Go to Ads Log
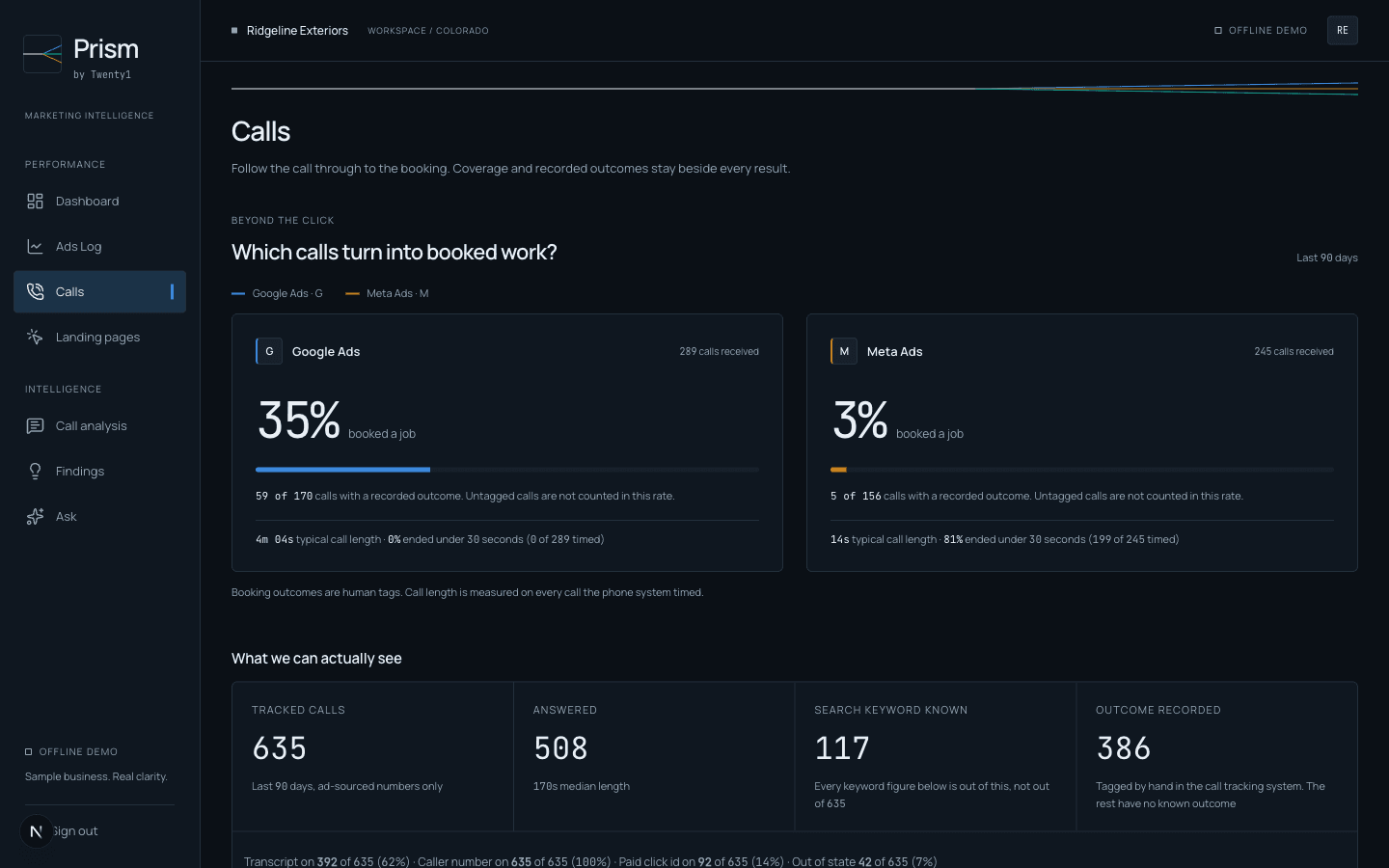Screen dimensions: 1389x868 tap(99, 246)
